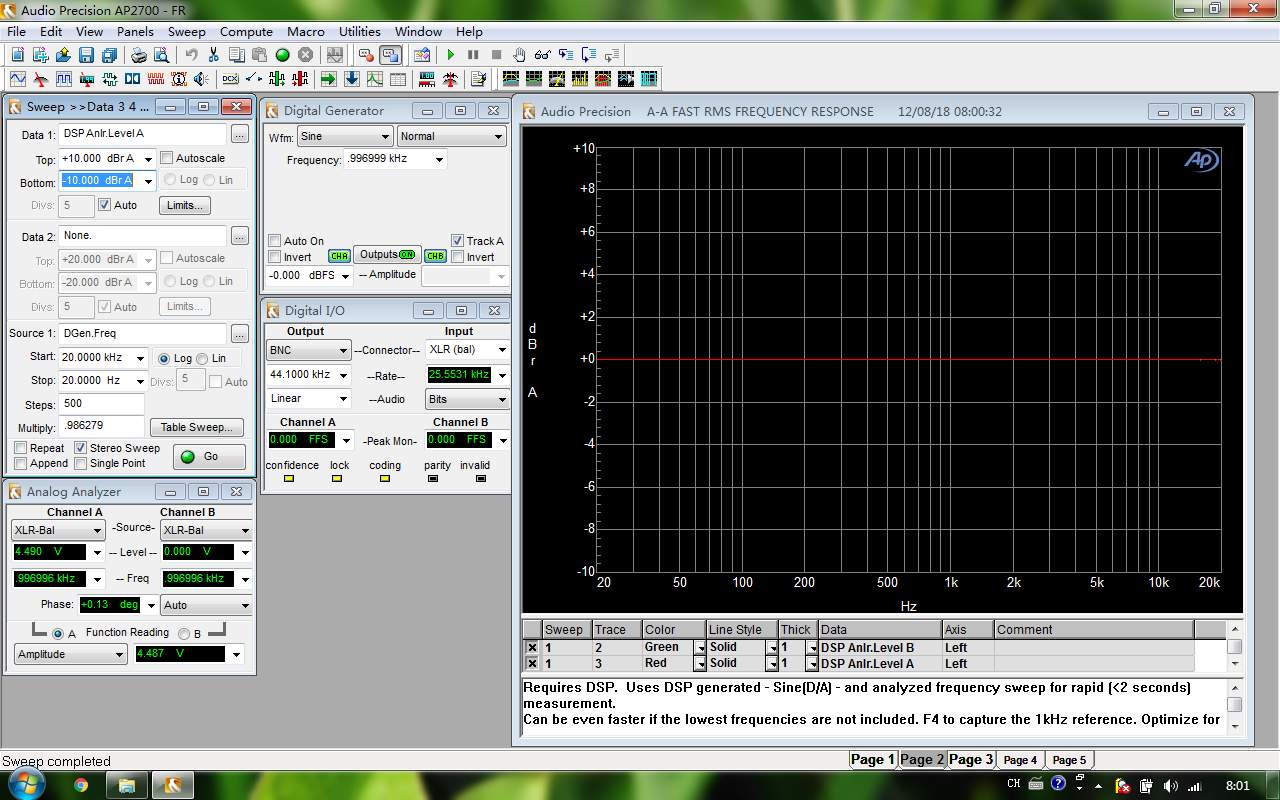Viewport: 1280px width, 800px height.
Task: Uncheck the Stereo Sweep checkbox
Action: [x=81, y=448]
